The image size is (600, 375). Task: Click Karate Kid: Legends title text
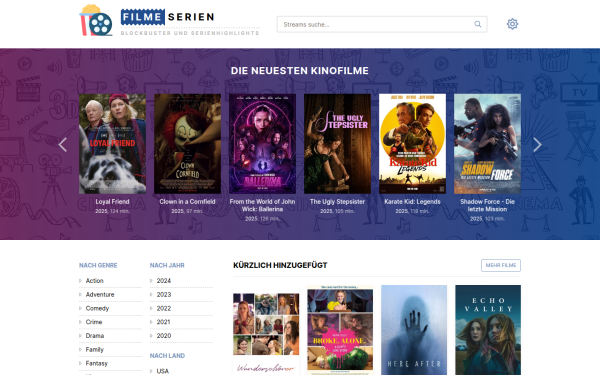point(412,202)
